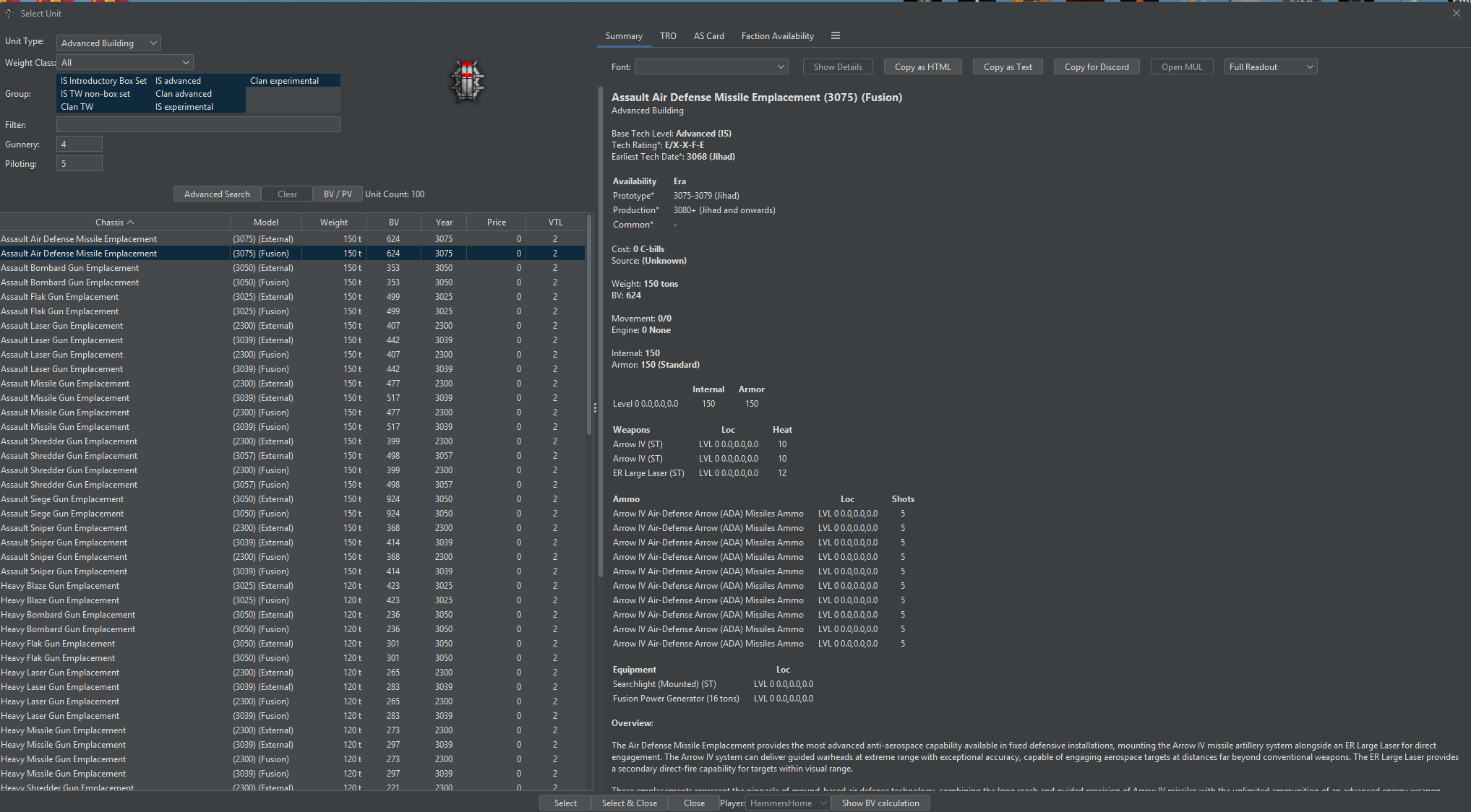
Task: Click the unit sprite preview image
Action: [467, 81]
